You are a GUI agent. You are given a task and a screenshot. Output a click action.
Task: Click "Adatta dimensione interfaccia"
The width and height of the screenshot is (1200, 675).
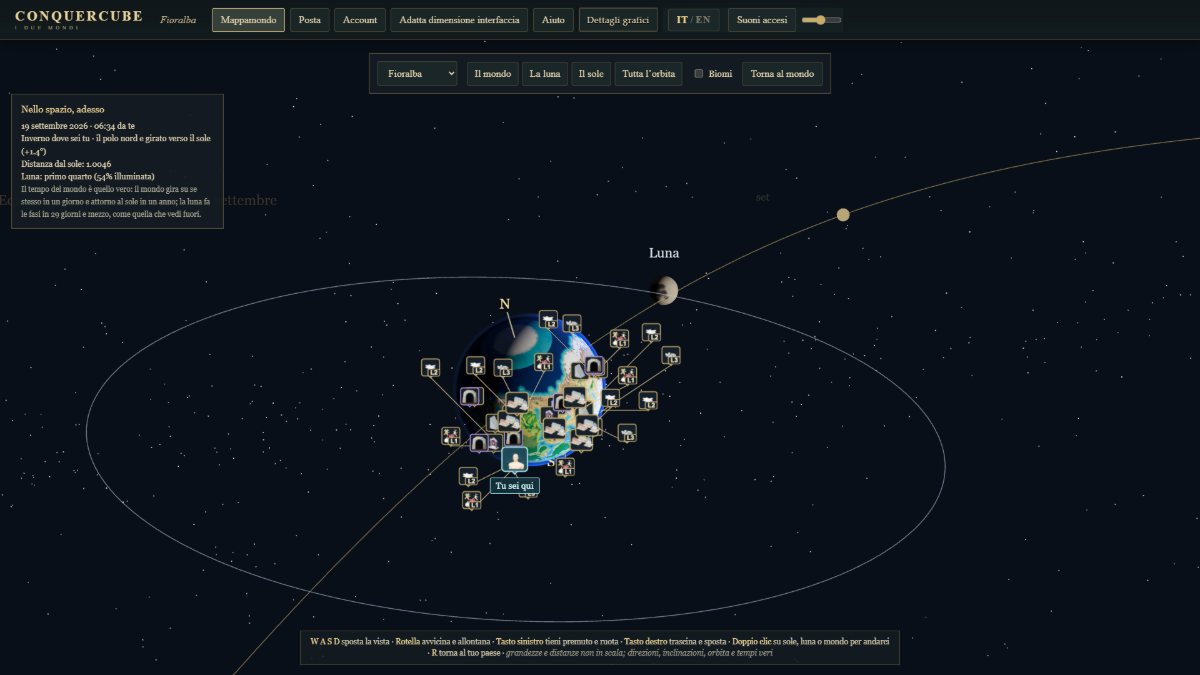[459, 20]
